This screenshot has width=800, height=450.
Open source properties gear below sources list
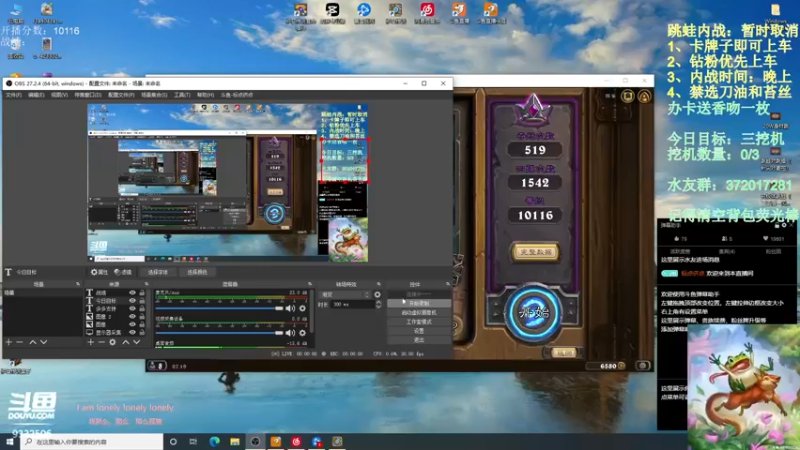pos(113,342)
